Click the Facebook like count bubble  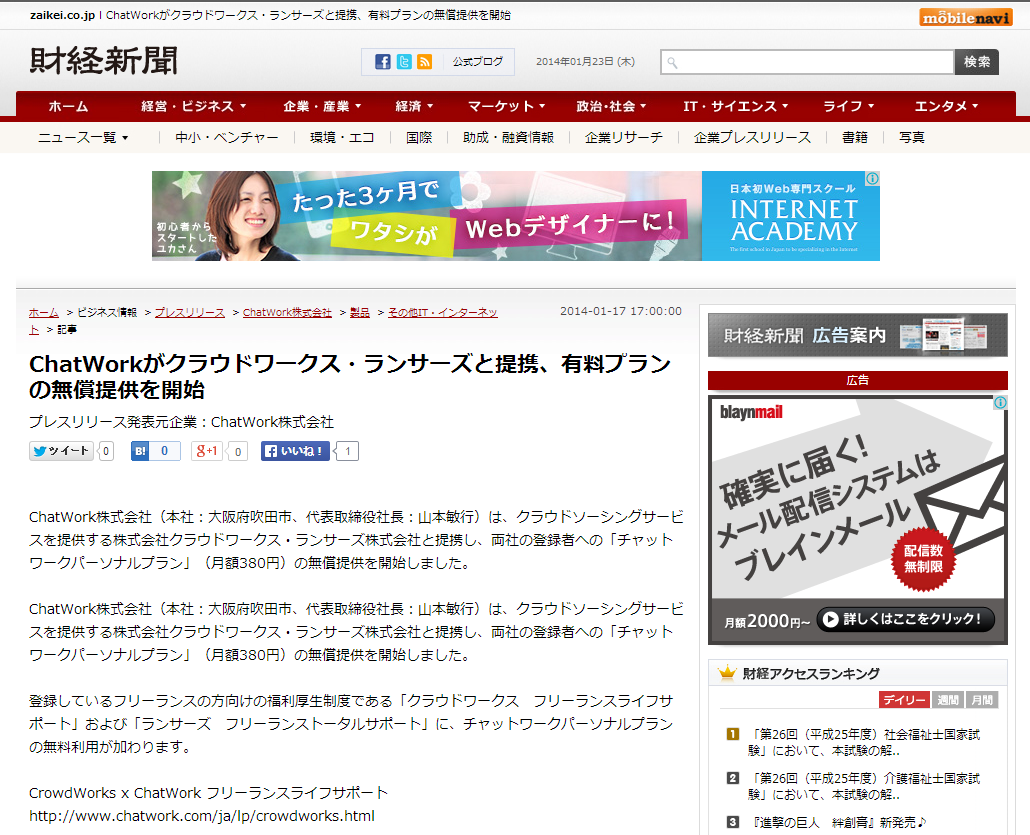347,451
